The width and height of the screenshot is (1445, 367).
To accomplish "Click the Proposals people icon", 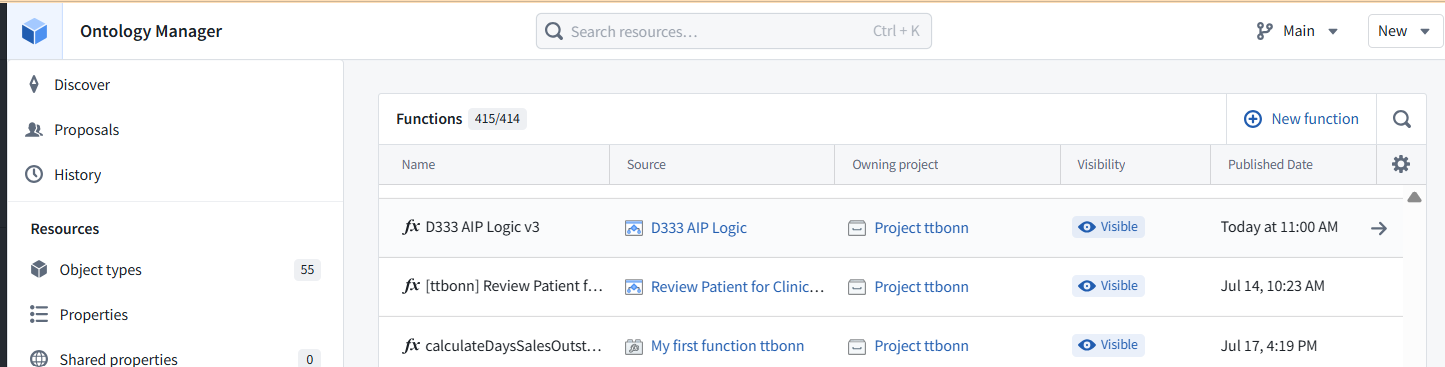I will 35,130.
